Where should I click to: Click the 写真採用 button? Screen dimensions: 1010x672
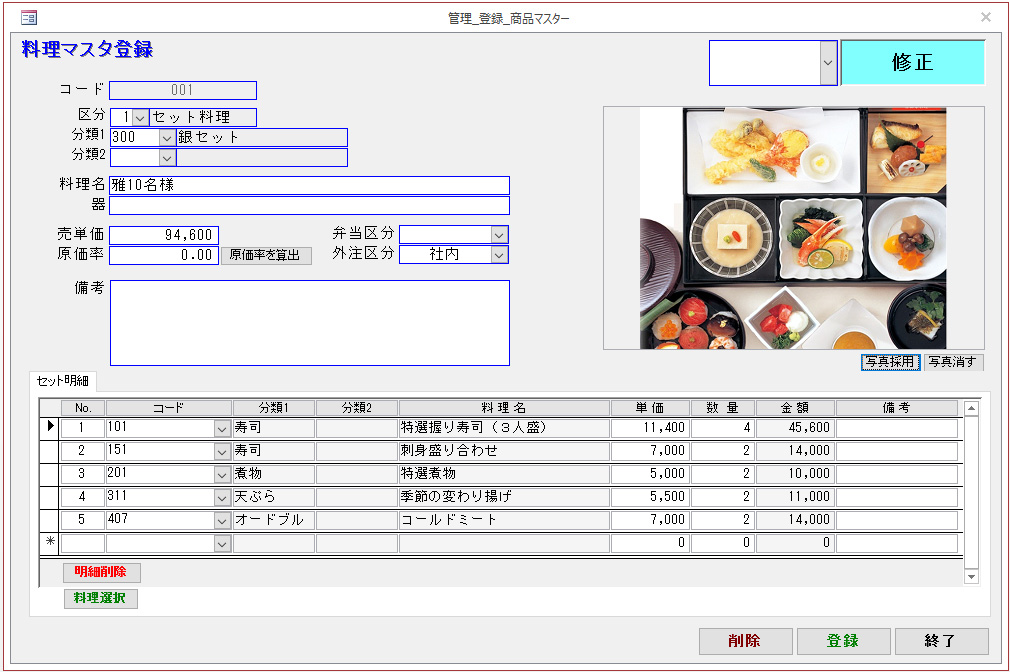(x=890, y=362)
